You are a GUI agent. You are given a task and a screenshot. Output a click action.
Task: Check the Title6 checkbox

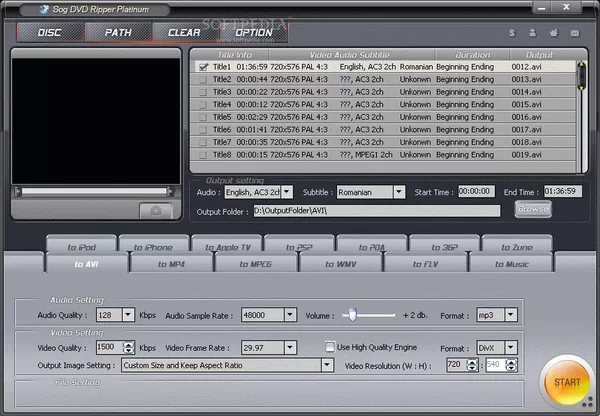coord(203,130)
